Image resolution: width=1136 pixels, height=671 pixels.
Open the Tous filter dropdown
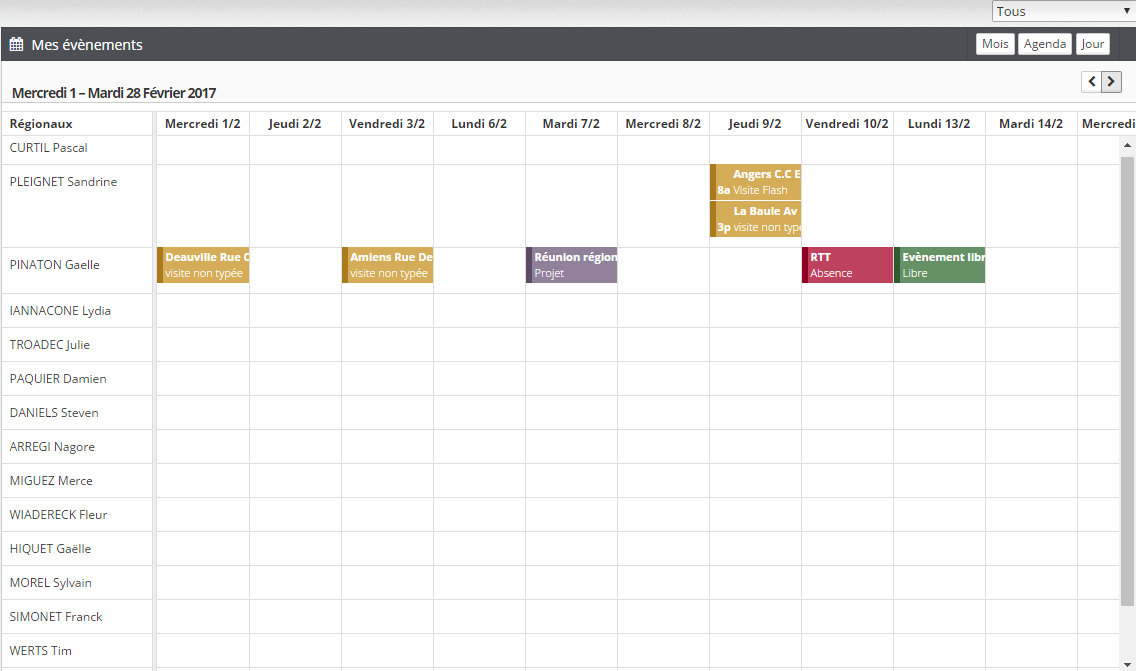coord(1063,11)
